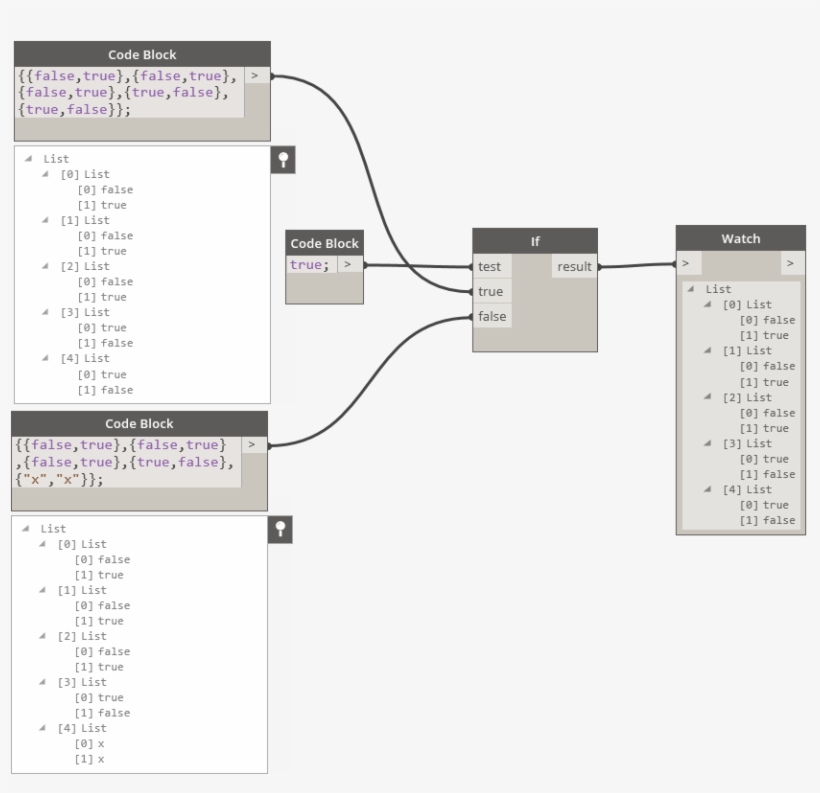Collapse the [4] List containing x items
This screenshot has width=820, height=793.
pos(45,728)
